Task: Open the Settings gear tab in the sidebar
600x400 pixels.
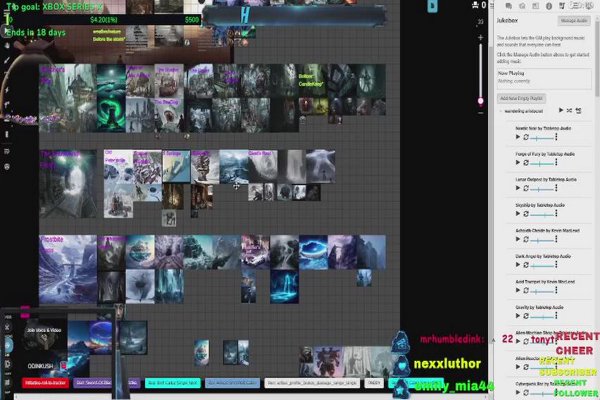Action: point(588,6)
